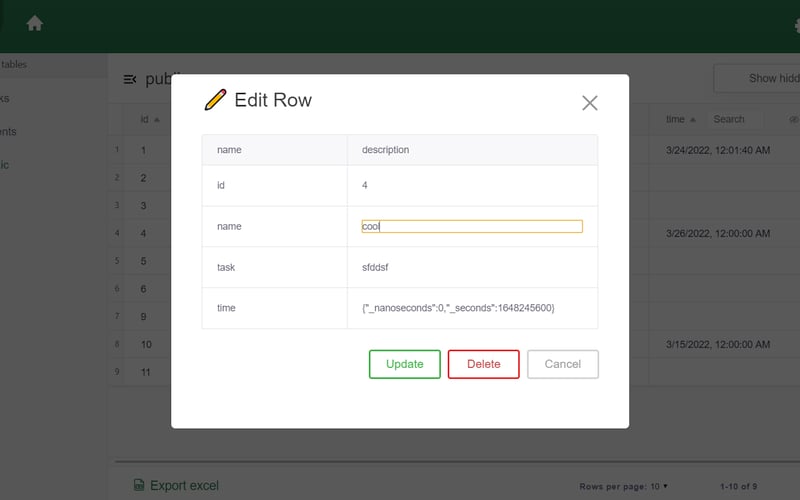
Task: Click the task value sfddsf
Action: [x=375, y=267]
